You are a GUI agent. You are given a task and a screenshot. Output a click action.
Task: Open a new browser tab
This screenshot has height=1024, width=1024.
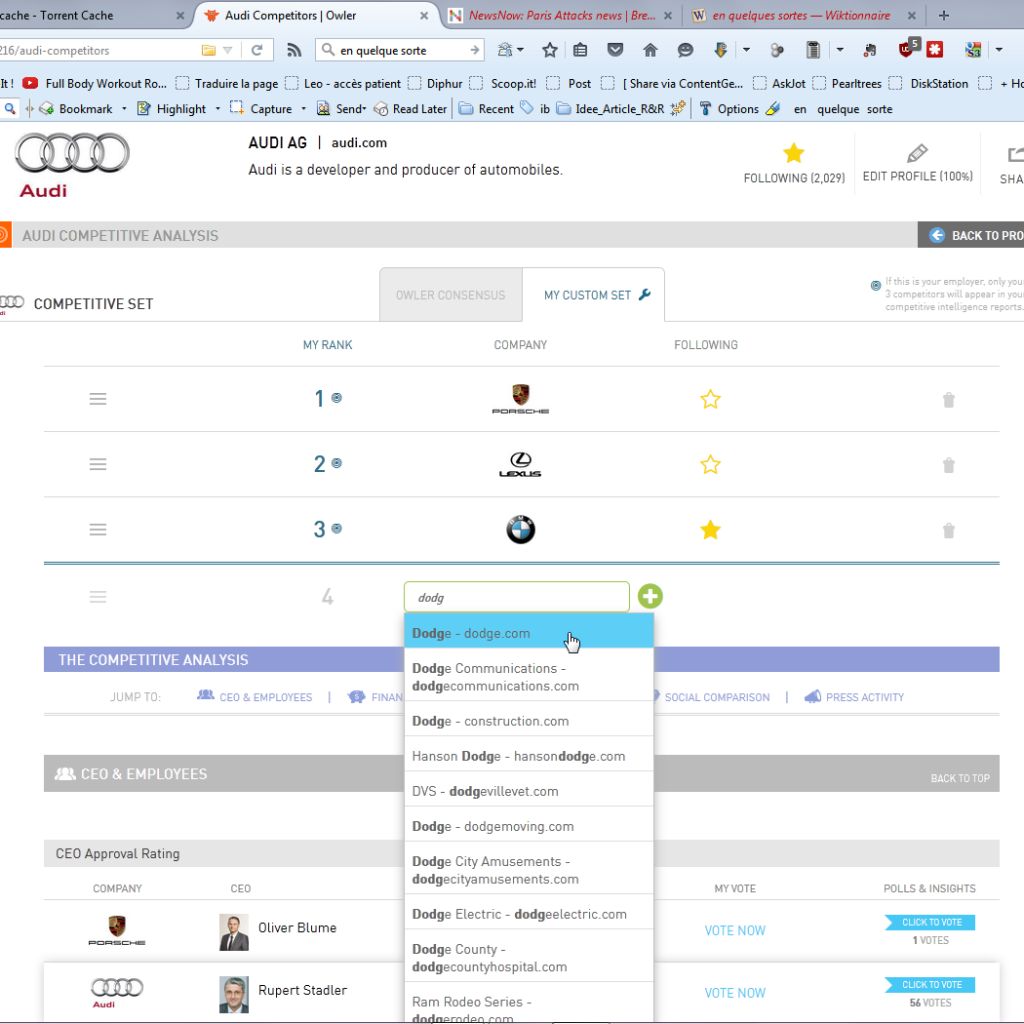[944, 15]
